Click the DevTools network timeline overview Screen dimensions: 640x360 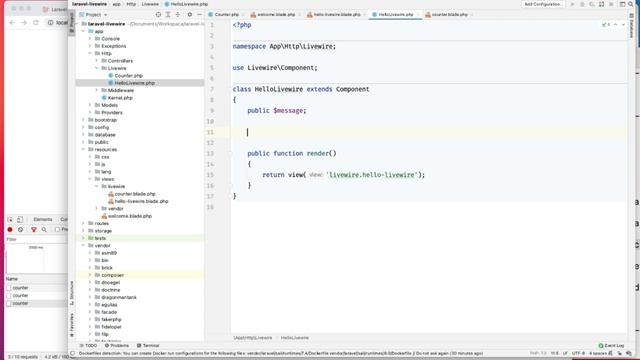pos(36,259)
